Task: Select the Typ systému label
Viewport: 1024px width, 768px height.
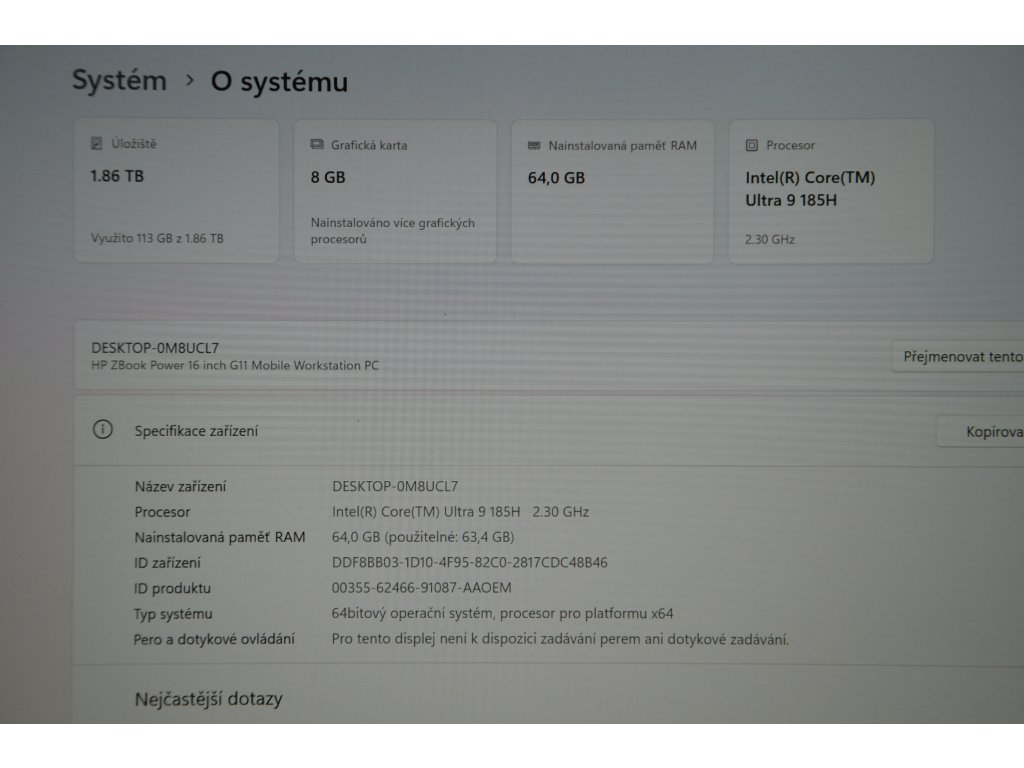Action: pyautogui.click(x=173, y=614)
